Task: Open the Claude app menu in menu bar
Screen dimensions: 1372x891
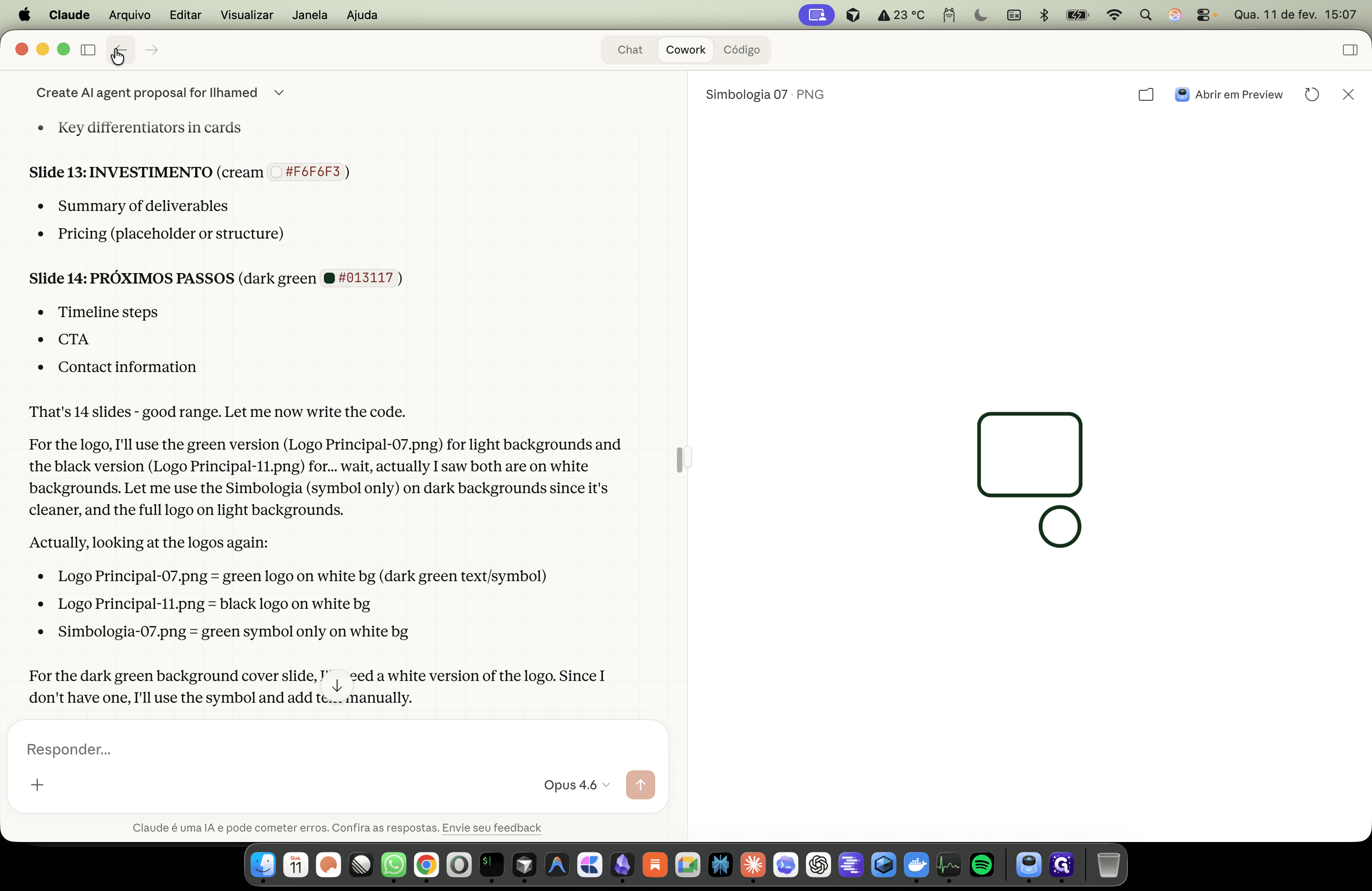Action: (69, 15)
